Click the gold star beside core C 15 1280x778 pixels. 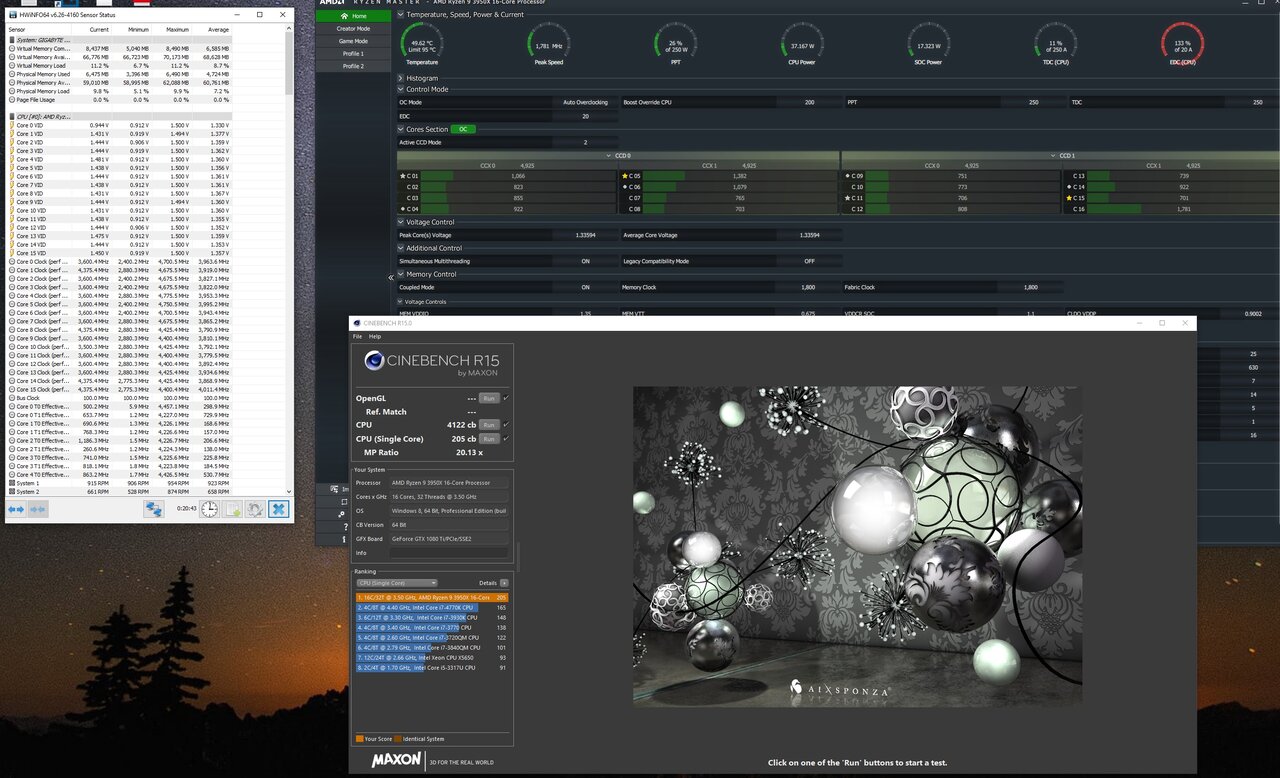tap(1069, 198)
